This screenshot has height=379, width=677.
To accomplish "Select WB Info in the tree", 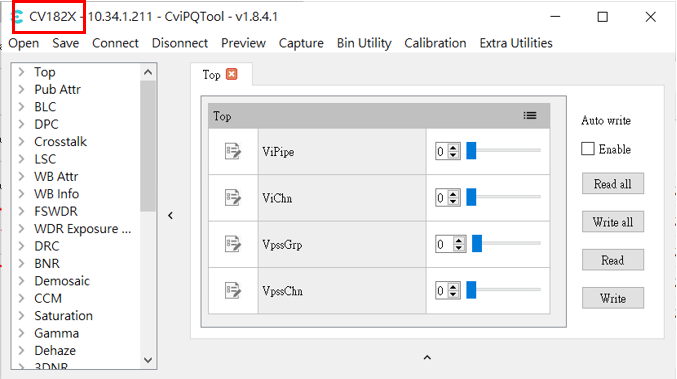I will click(x=57, y=194).
